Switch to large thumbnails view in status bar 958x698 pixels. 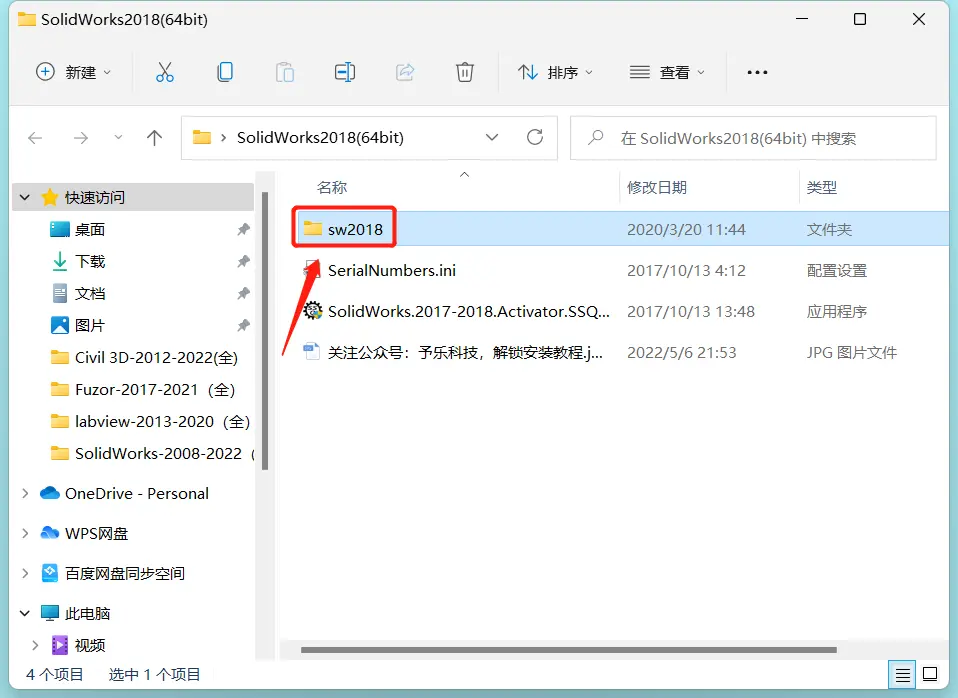pos(930,675)
